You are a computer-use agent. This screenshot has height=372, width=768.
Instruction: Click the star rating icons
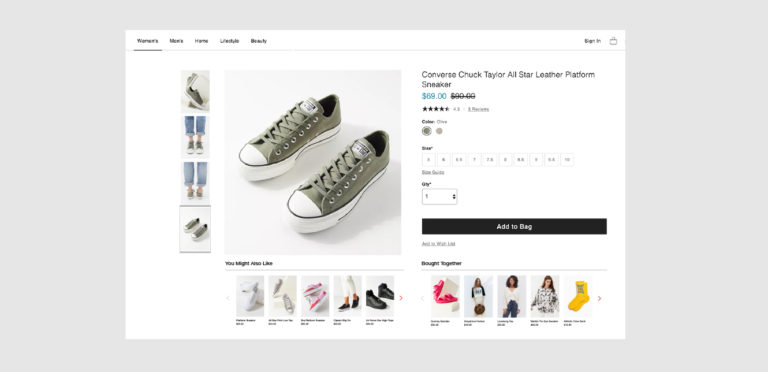click(x=435, y=109)
